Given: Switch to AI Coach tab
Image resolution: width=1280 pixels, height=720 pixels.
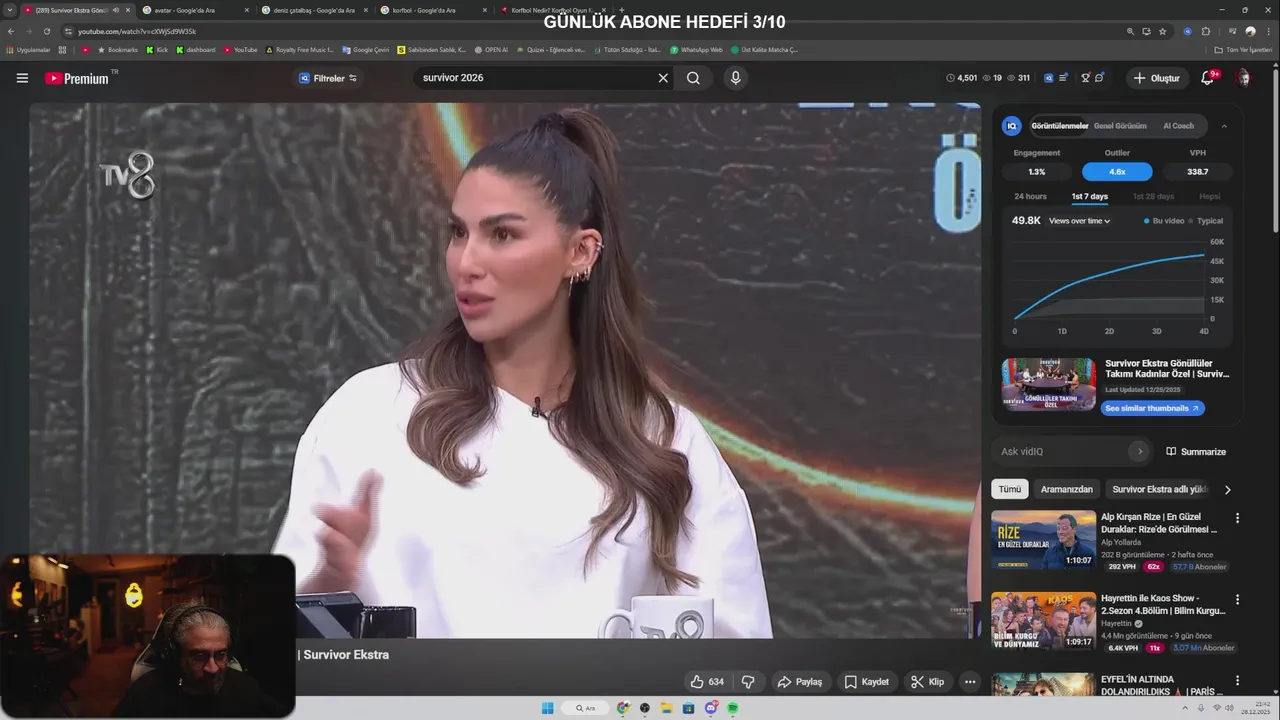Looking at the screenshot, I should (1178, 126).
